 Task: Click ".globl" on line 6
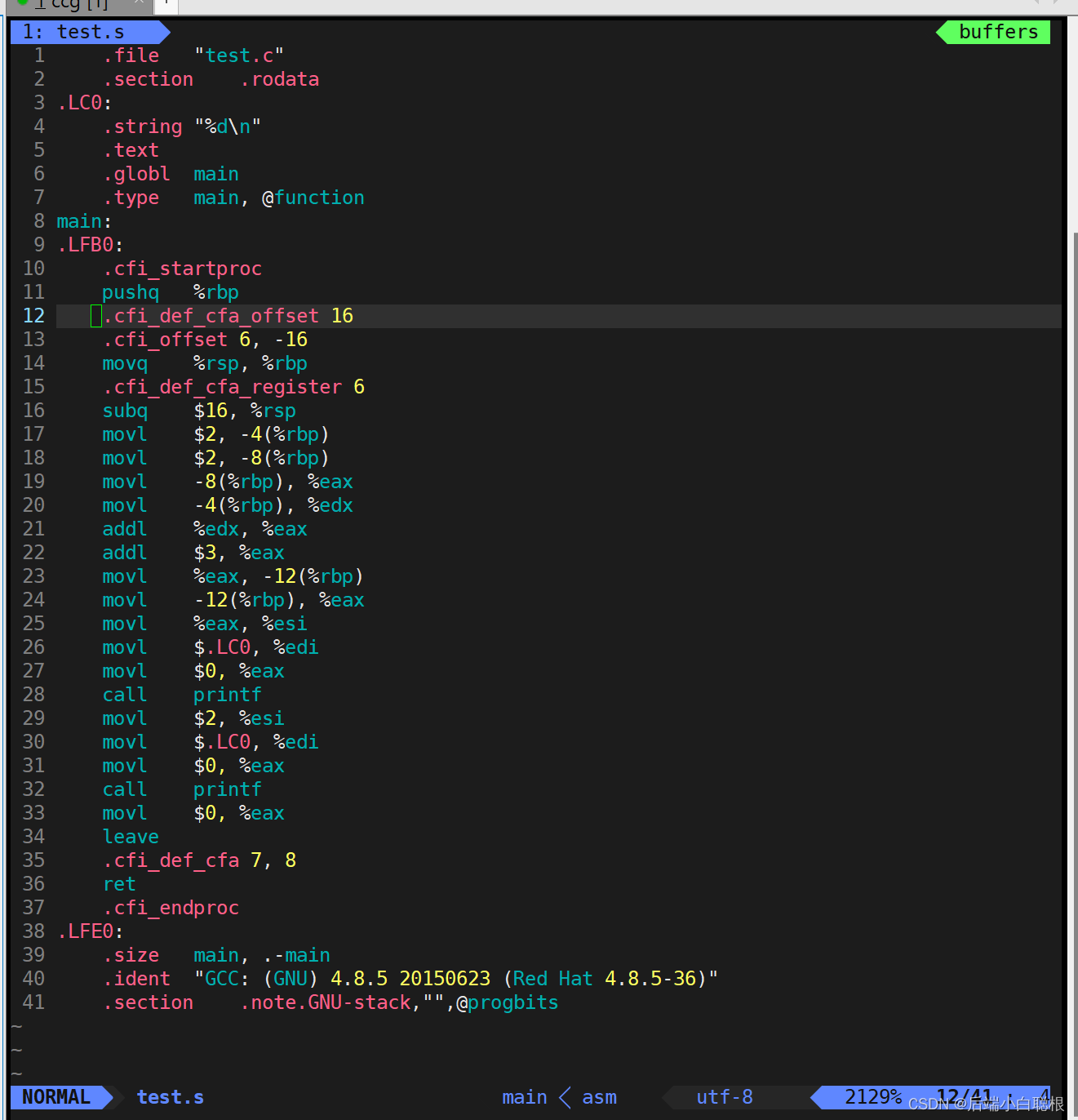pos(136,174)
